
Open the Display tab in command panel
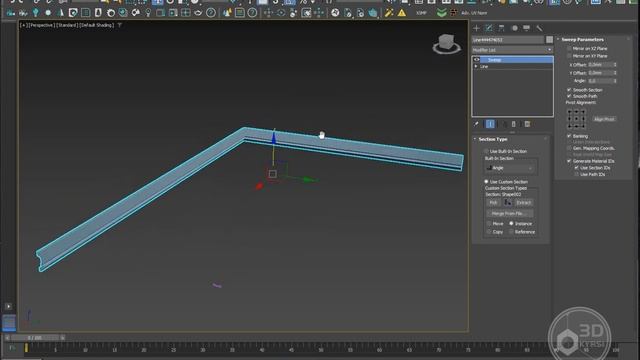[527, 28]
